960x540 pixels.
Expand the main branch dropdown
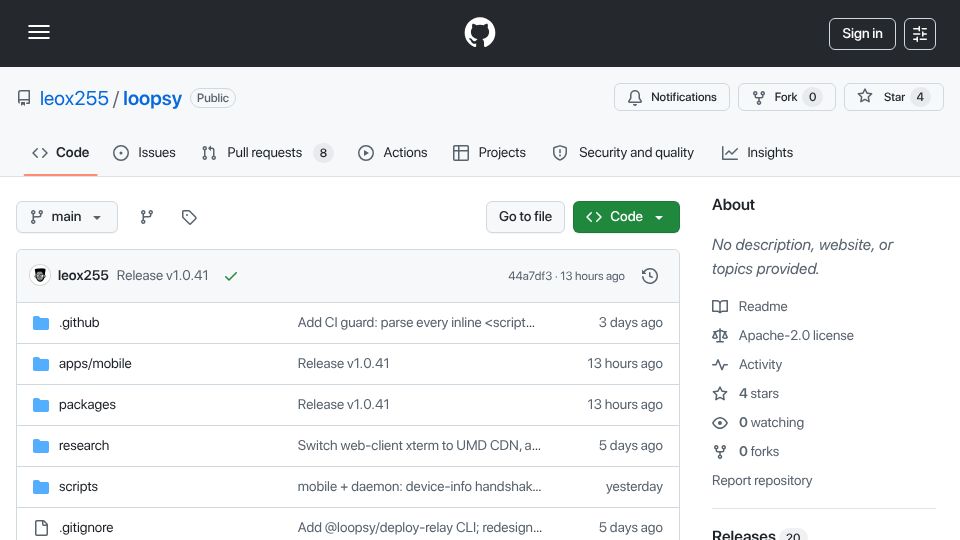tap(67, 217)
